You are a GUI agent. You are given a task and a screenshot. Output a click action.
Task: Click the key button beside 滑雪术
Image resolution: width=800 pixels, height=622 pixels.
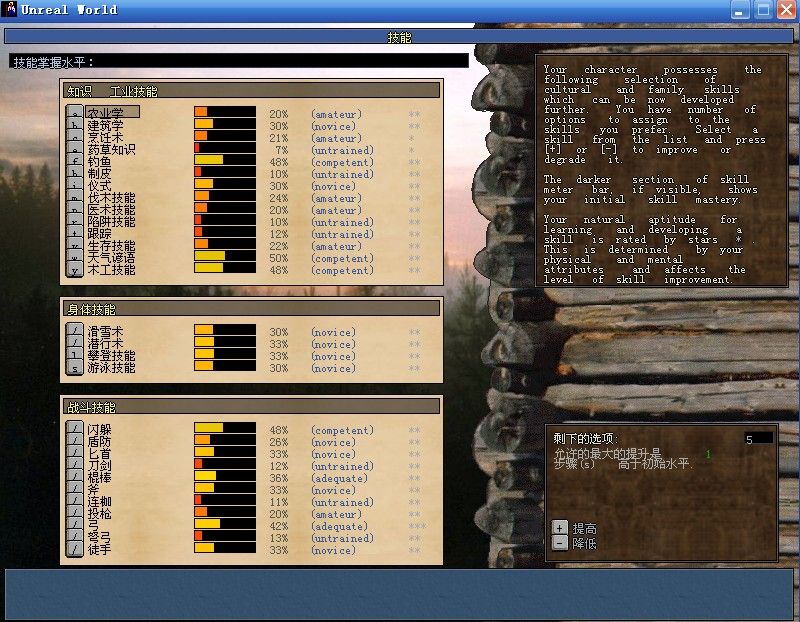[74, 332]
